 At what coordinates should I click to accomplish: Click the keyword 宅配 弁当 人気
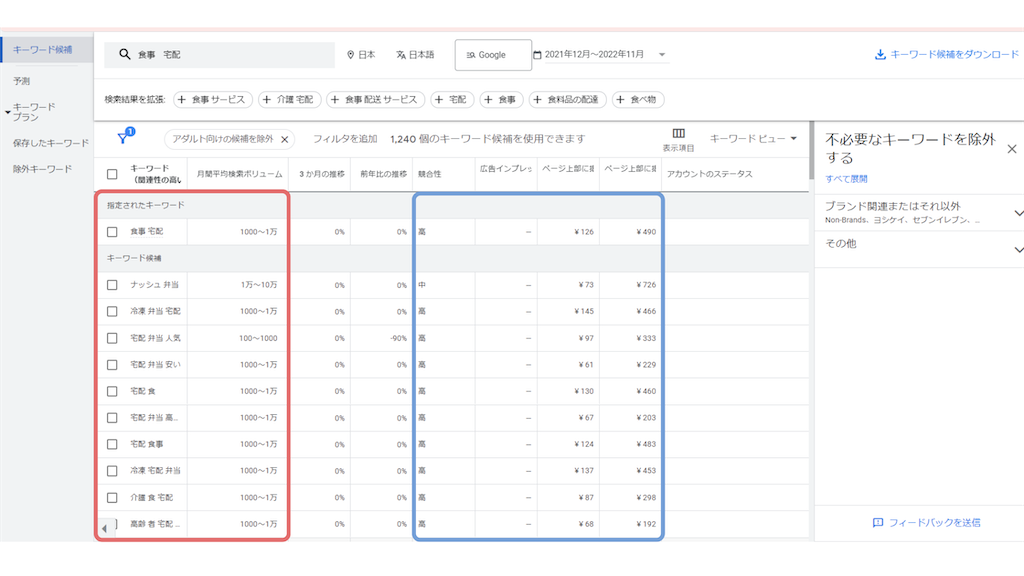click(x=155, y=338)
